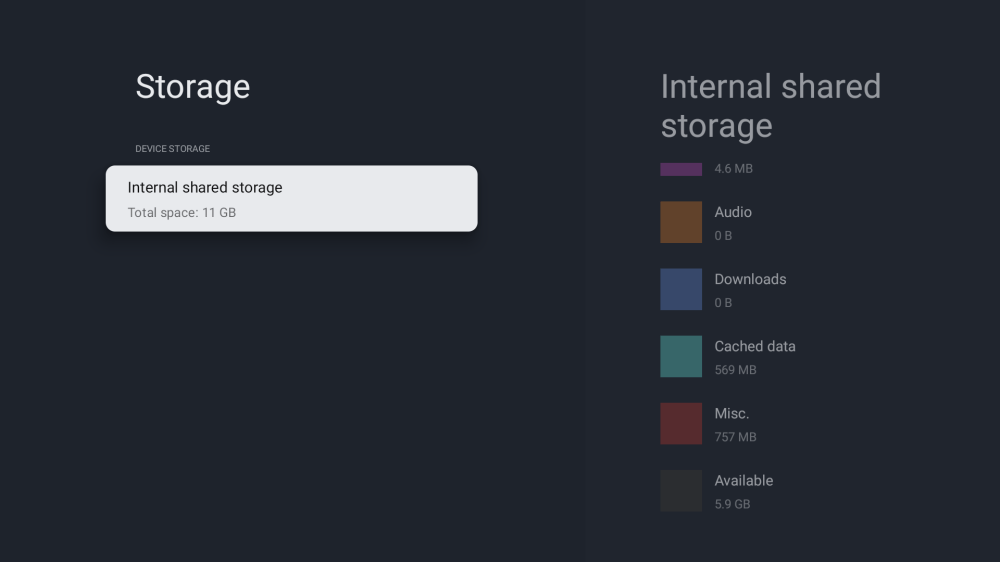Select the Downloads label

[750, 279]
